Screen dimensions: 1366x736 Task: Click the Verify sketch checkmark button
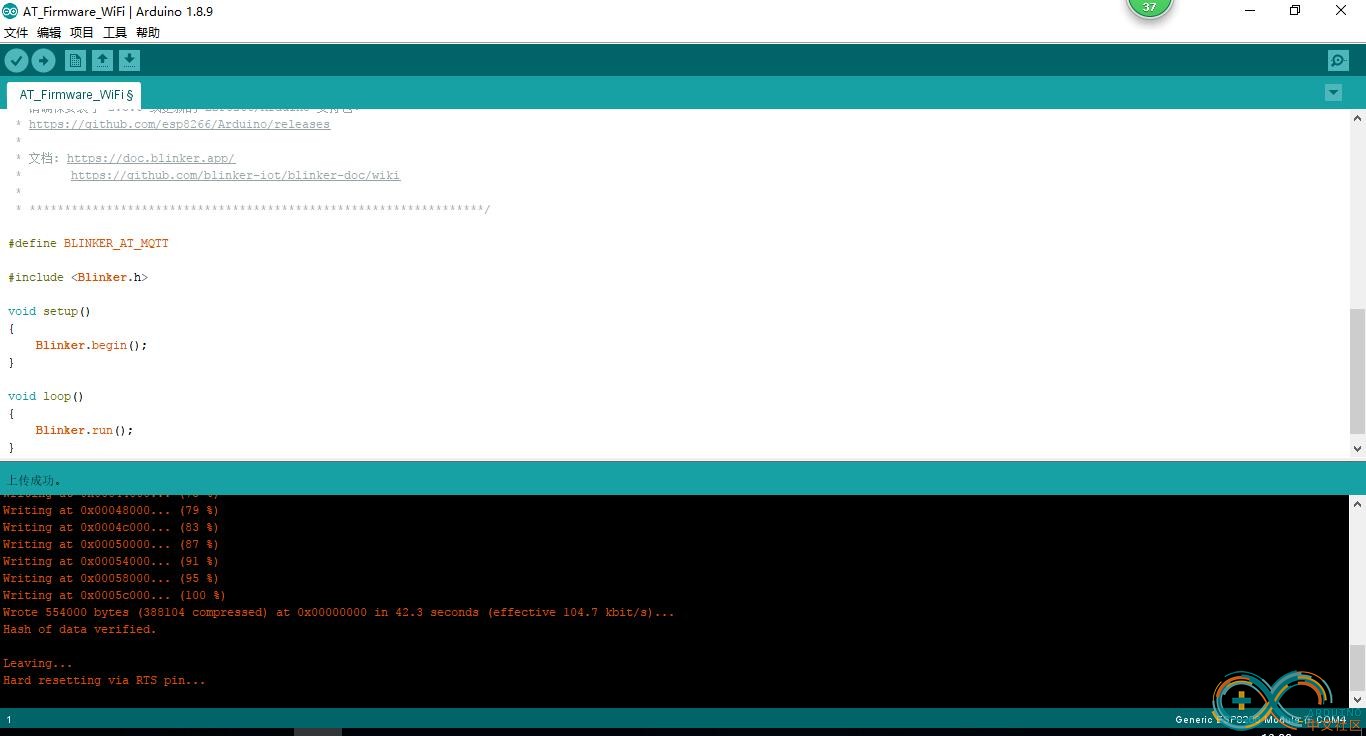[16, 60]
